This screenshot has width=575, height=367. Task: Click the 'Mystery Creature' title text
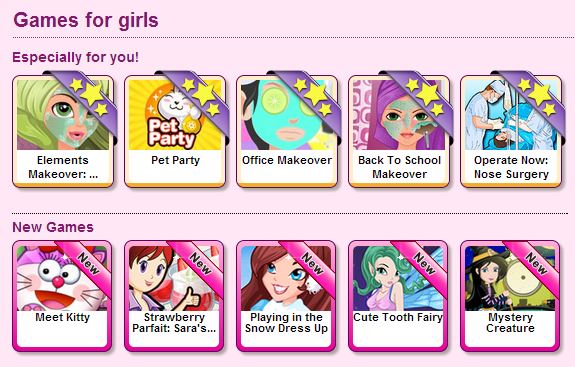pyautogui.click(x=510, y=322)
